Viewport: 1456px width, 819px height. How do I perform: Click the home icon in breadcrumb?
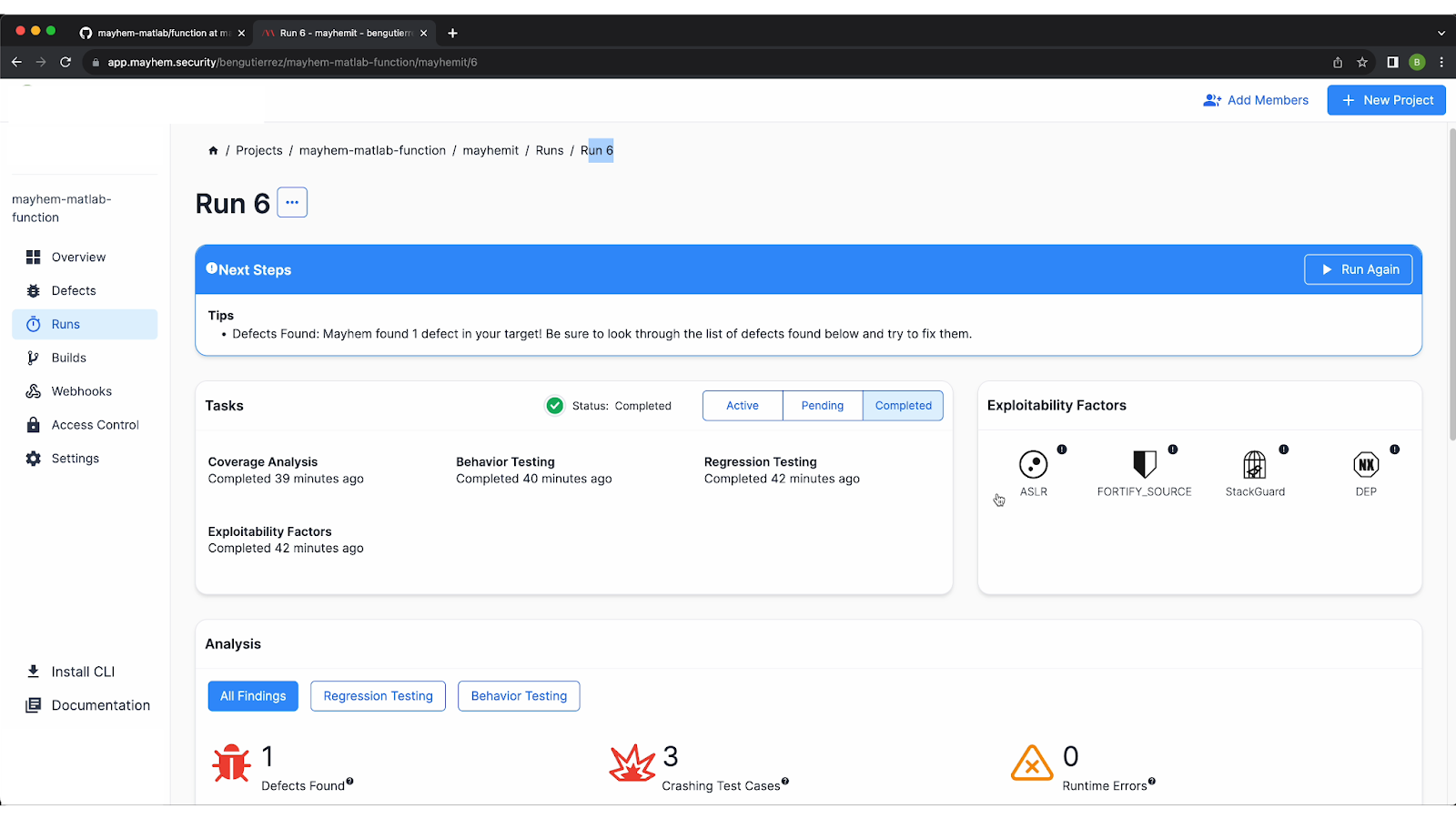(x=213, y=151)
